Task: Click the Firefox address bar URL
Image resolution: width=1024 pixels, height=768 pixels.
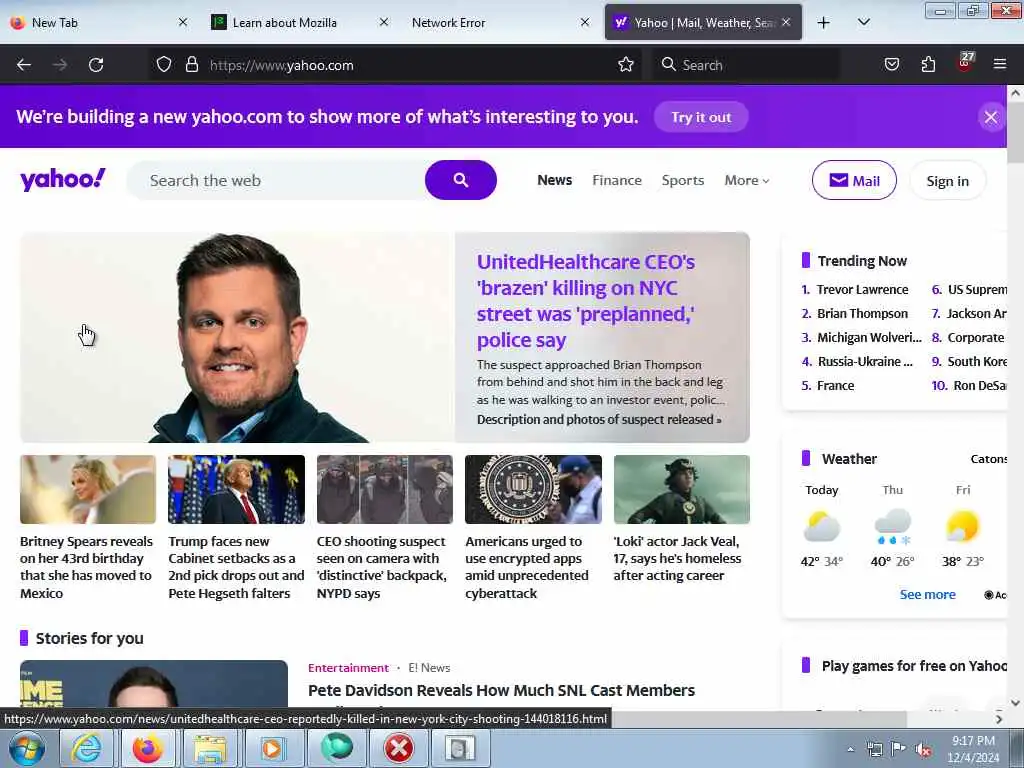Action: (281, 65)
